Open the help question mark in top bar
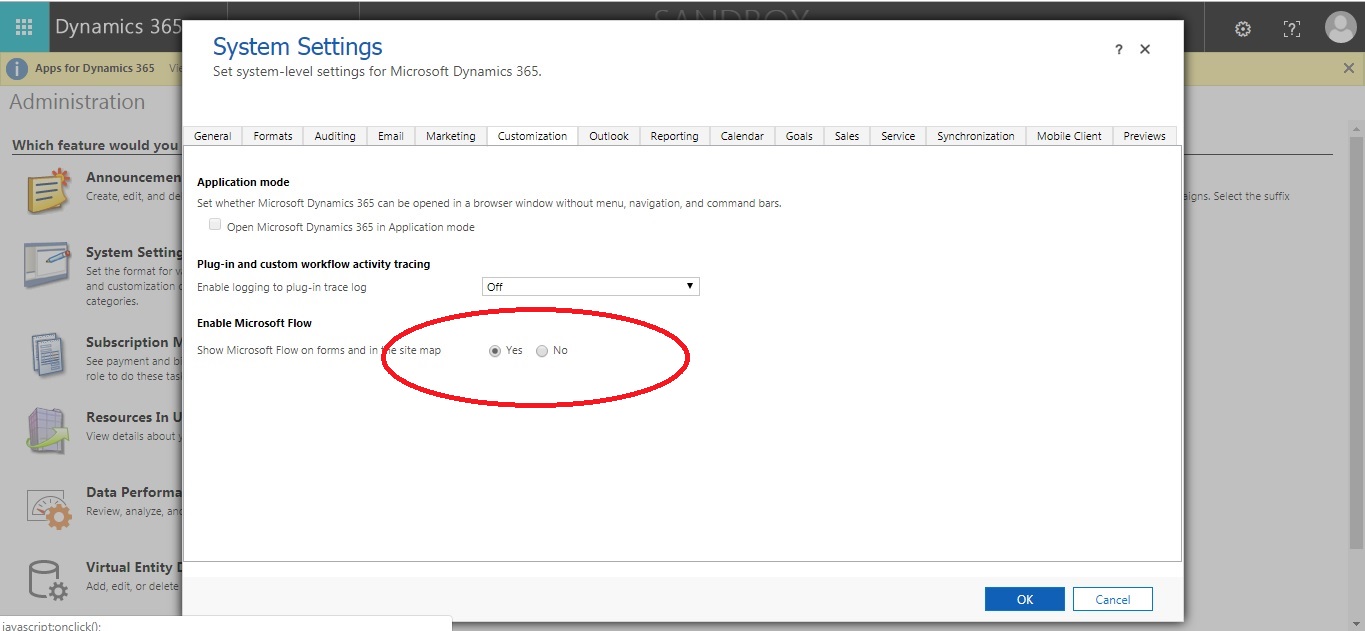This screenshot has width=1365, height=631. (x=1291, y=29)
